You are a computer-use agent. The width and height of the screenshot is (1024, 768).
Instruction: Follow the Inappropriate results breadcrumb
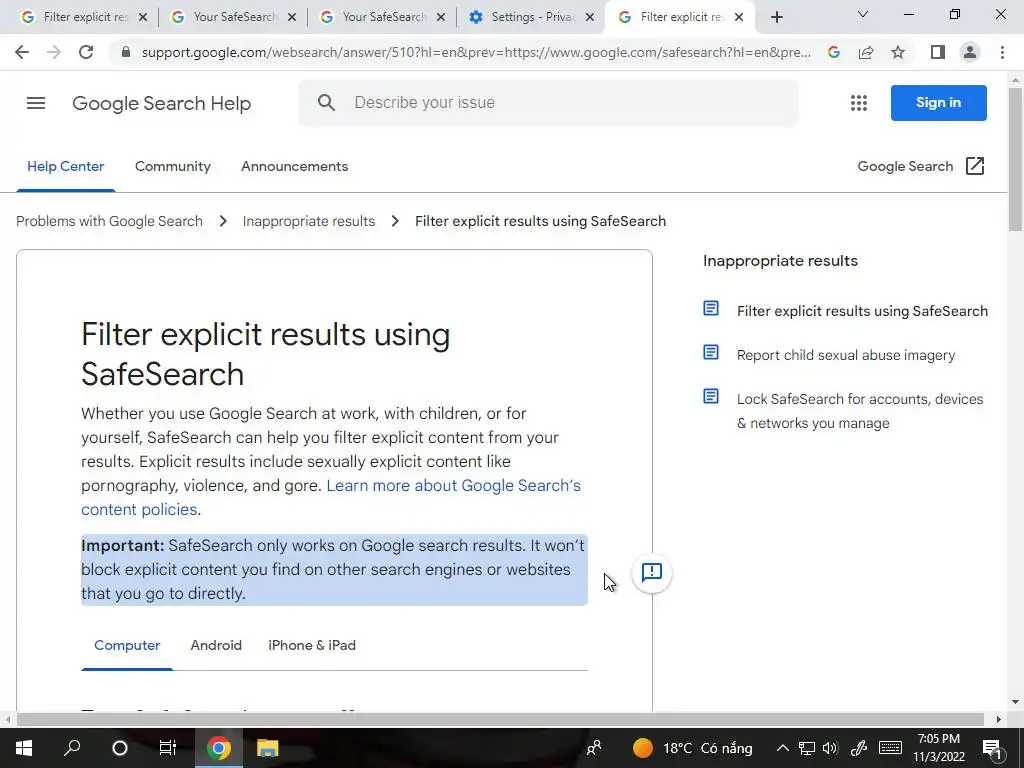click(309, 221)
